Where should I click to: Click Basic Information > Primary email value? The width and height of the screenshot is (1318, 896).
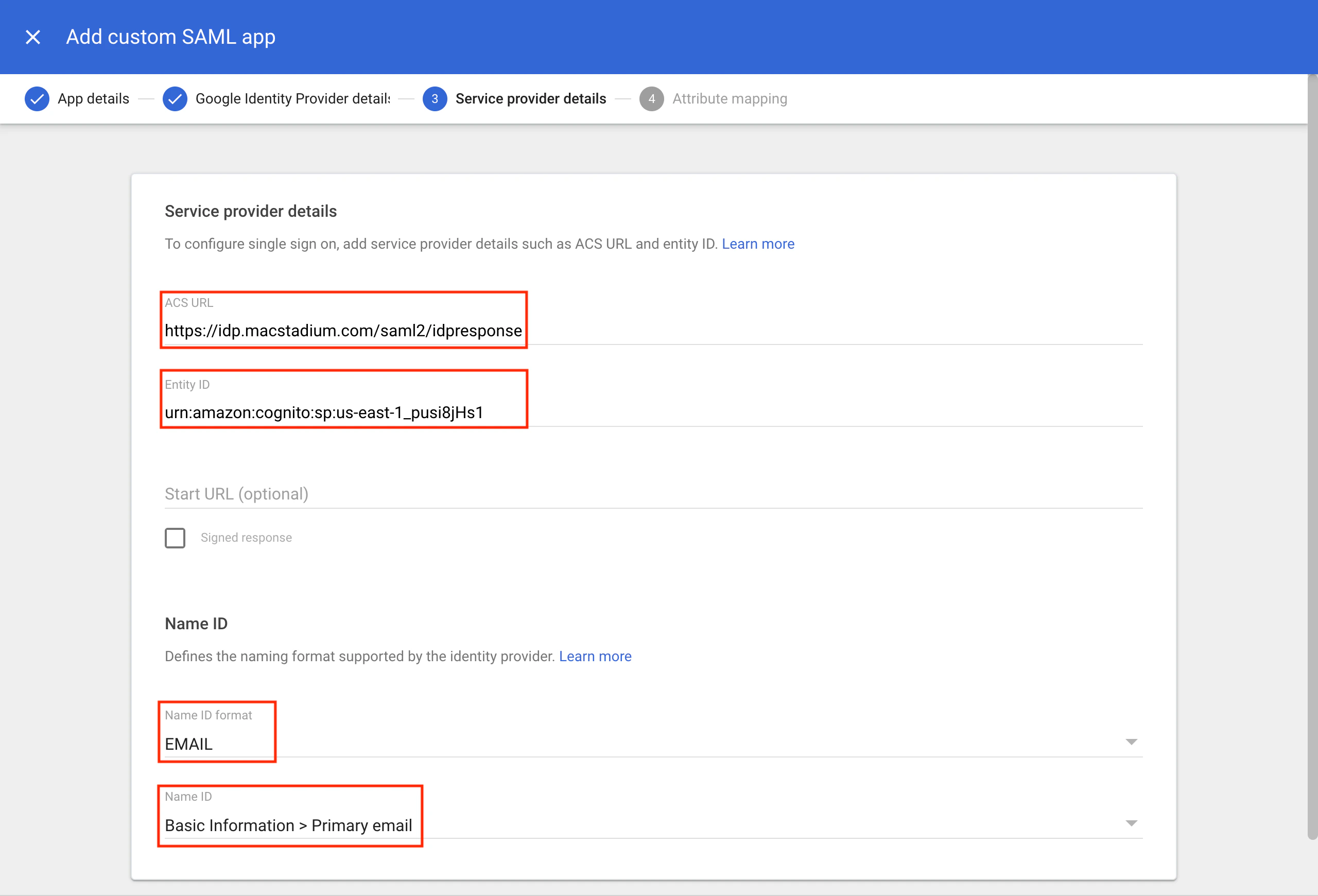(288, 825)
